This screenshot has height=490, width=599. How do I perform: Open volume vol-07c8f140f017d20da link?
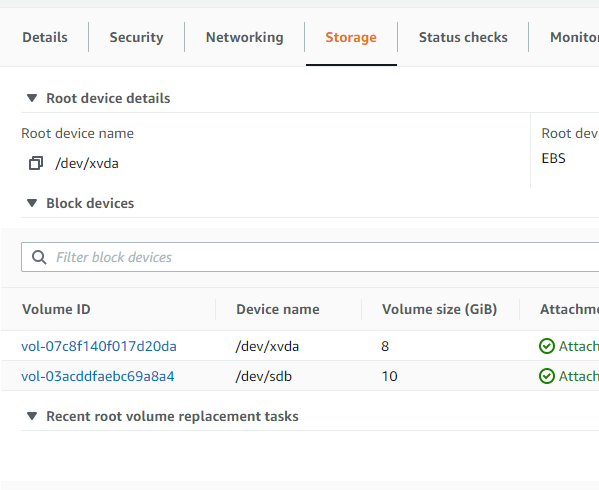(99, 346)
